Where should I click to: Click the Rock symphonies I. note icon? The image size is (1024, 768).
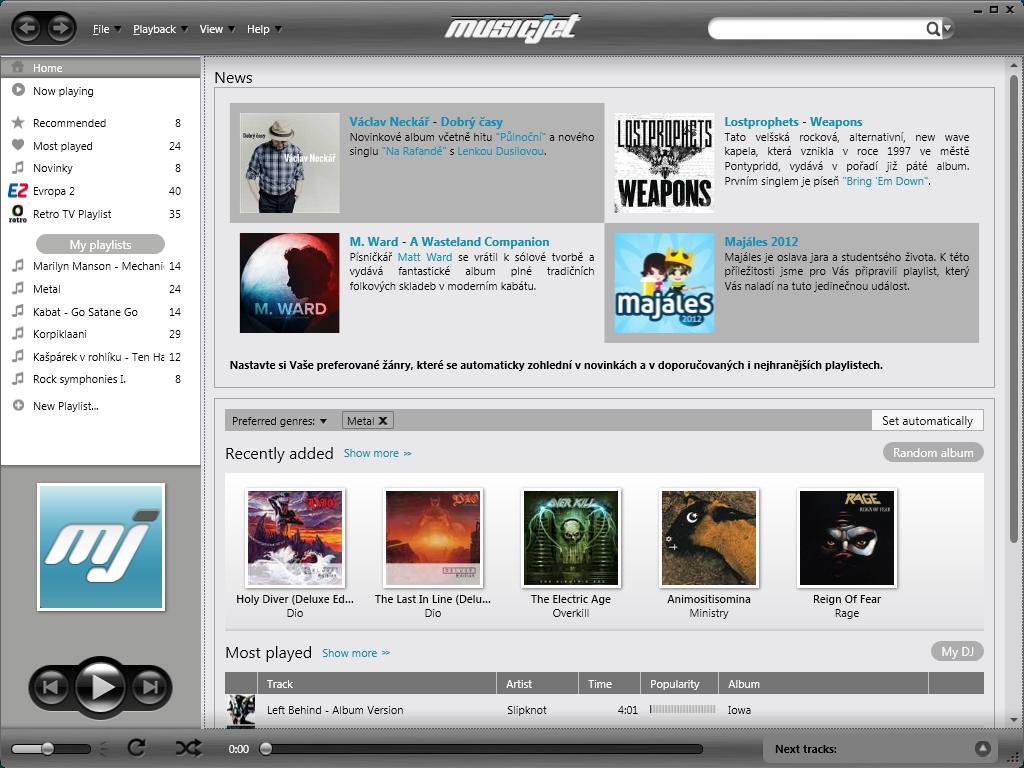pyautogui.click(x=18, y=378)
